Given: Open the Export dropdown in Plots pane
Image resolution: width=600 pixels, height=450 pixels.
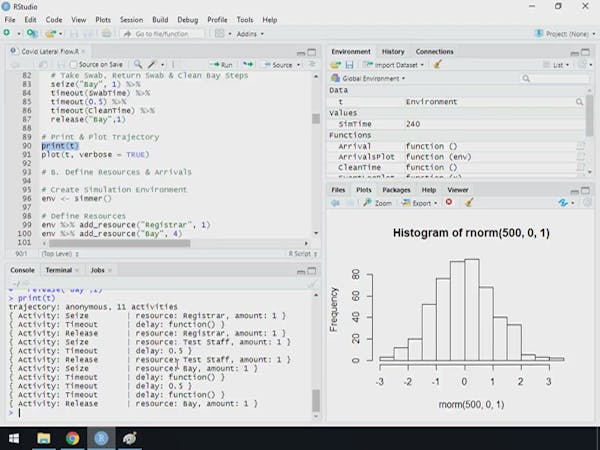Looking at the screenshot, I should click(x=419, y=203).
